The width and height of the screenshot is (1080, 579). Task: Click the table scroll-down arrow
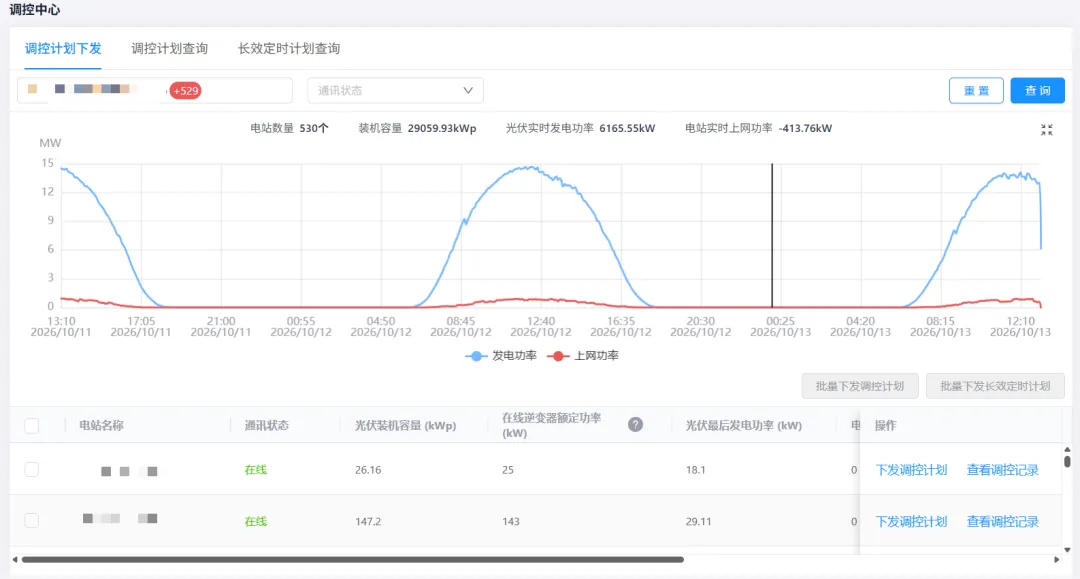(1067, 549)
